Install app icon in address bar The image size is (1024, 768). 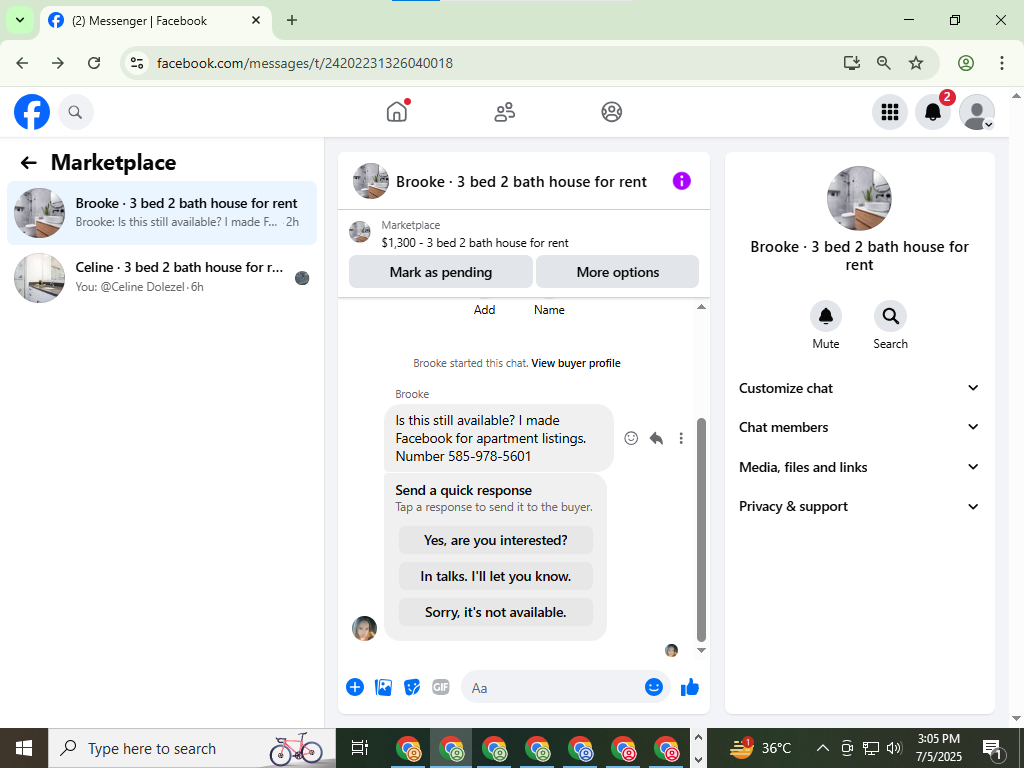pyautogui.click(x=852, y=63)
